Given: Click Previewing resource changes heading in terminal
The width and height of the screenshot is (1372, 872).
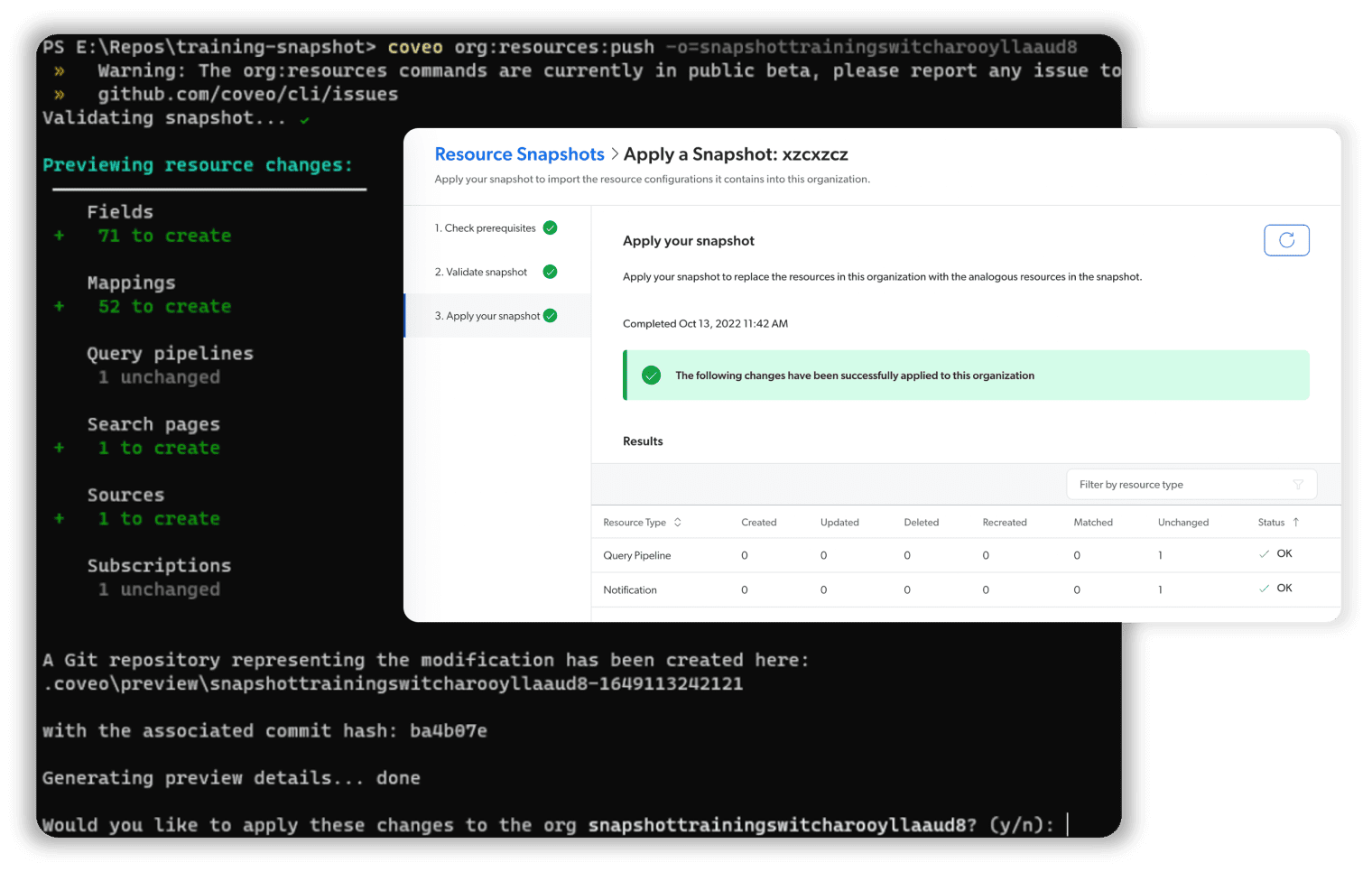Looking at the screenshot, I should point(198,165).
